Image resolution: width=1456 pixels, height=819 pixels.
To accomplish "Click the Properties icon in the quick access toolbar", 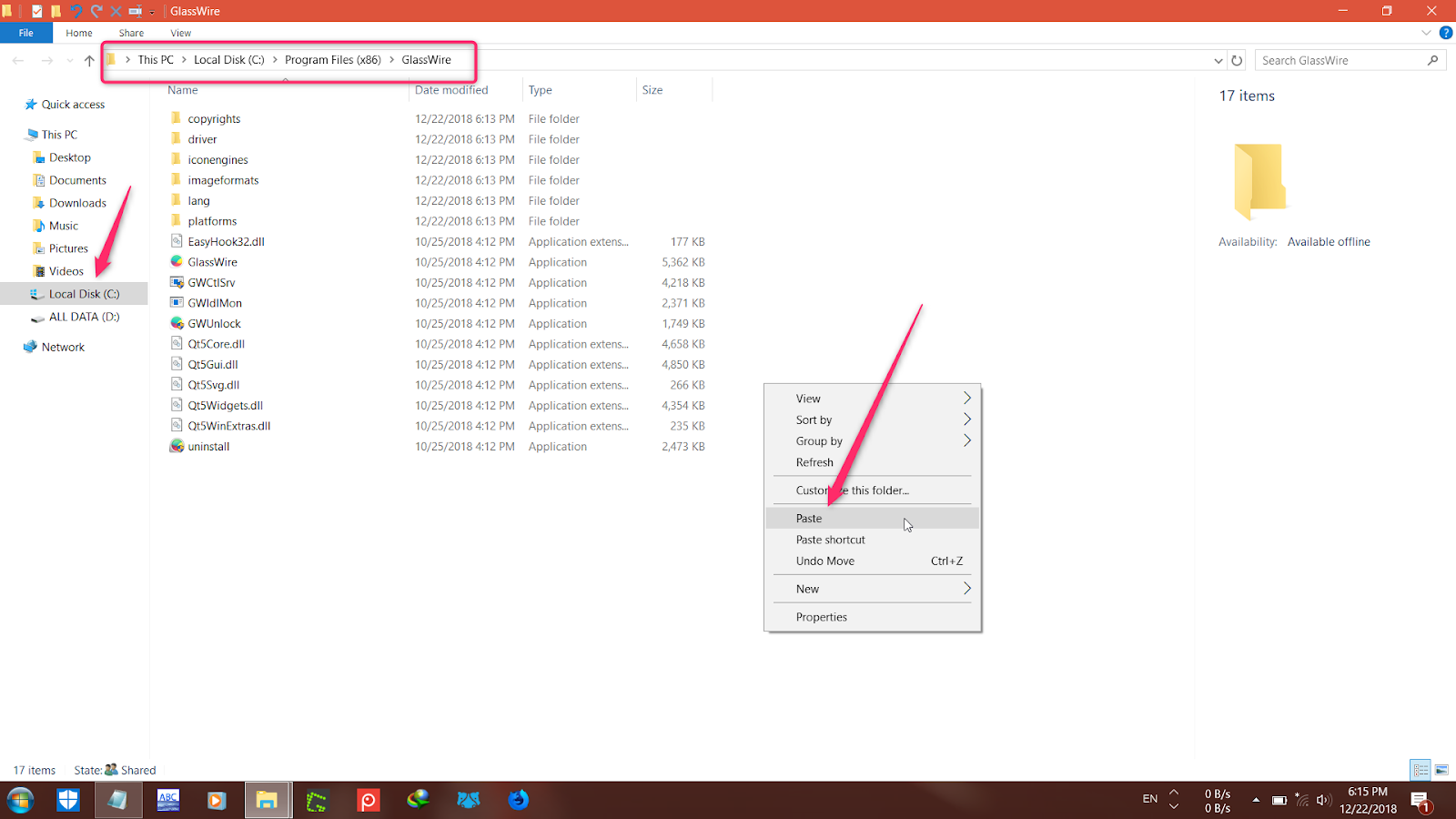I will pos(36,11).
